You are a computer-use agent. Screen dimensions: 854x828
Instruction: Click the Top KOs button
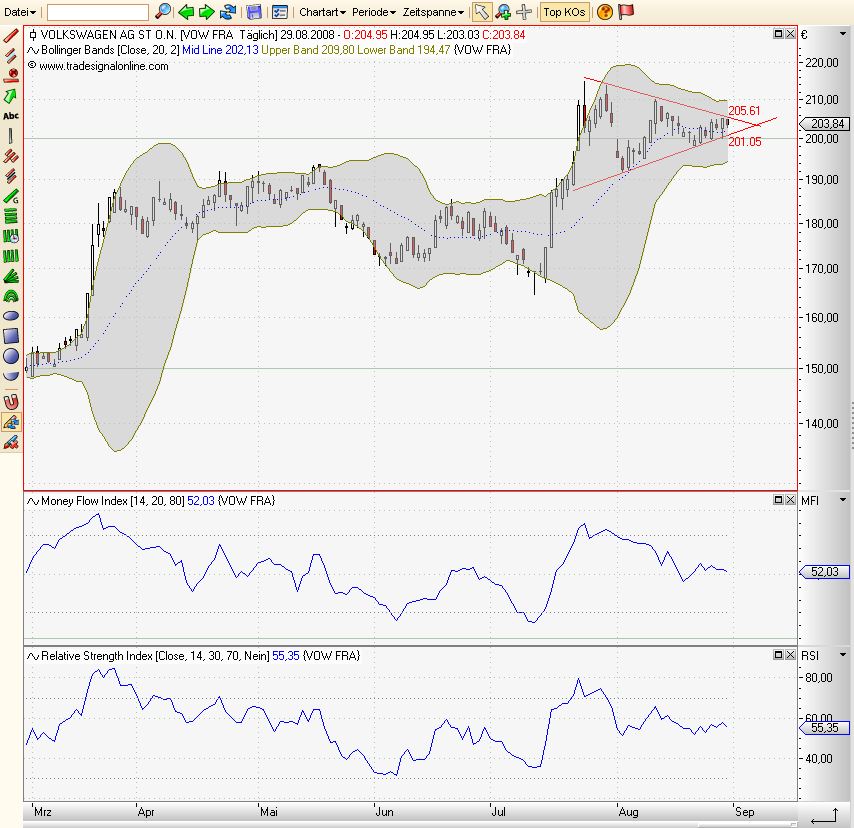pos(564,12)
